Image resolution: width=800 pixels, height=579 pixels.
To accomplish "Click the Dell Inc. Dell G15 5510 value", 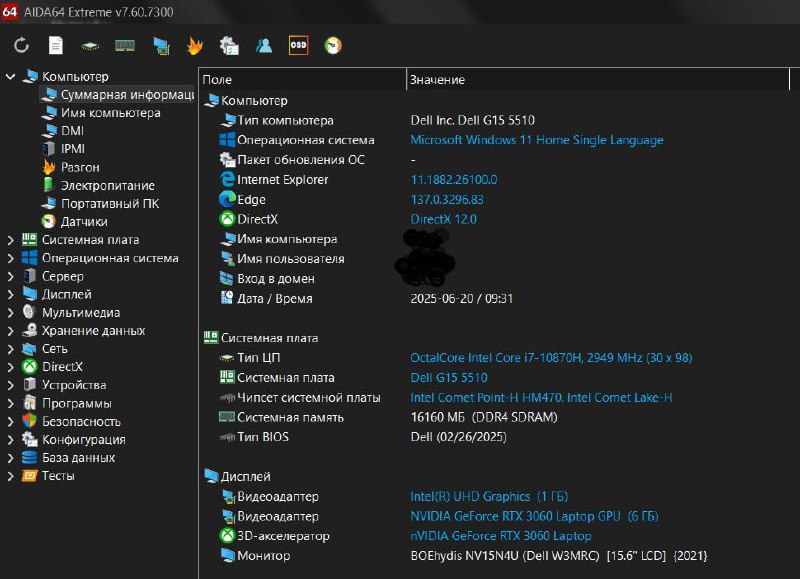I will pos(473,120).
